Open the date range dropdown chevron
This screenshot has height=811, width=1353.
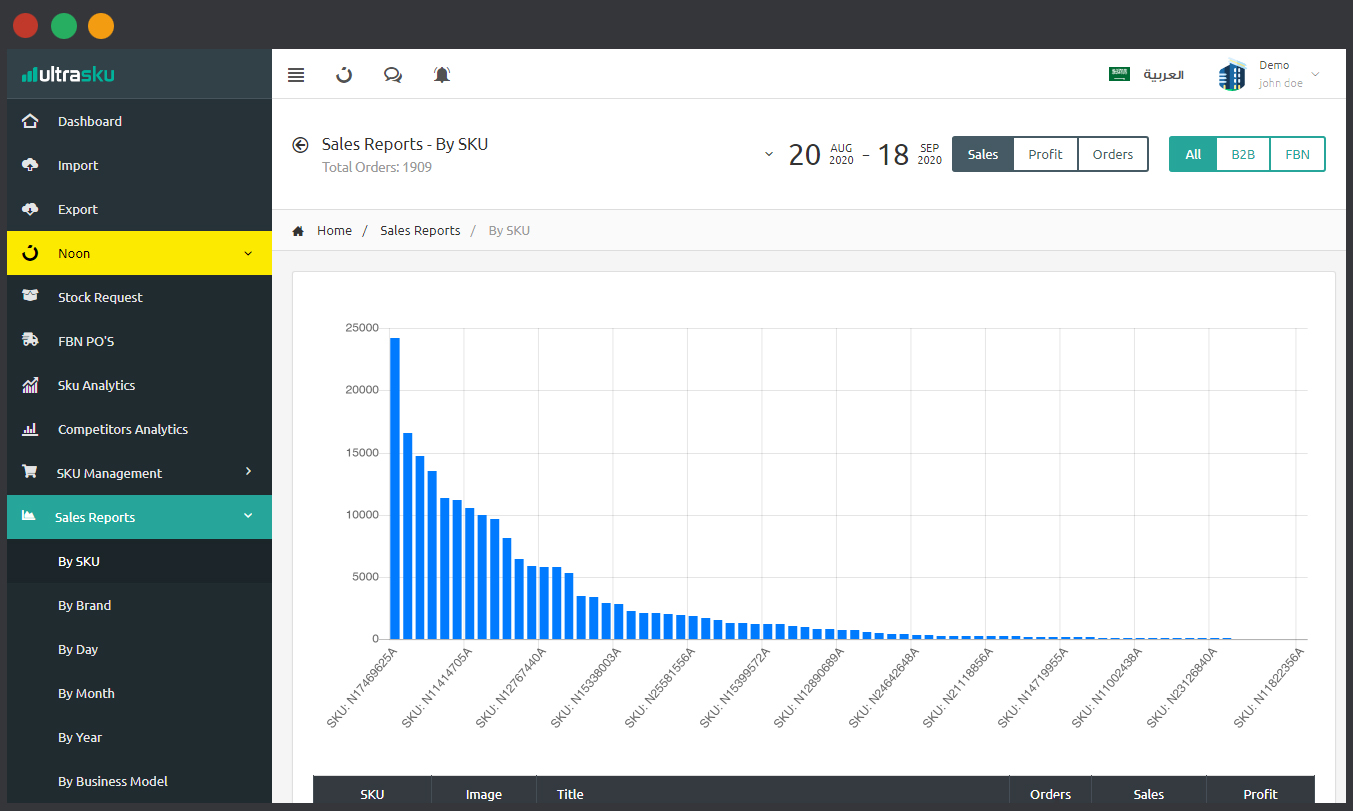[768, 154]
